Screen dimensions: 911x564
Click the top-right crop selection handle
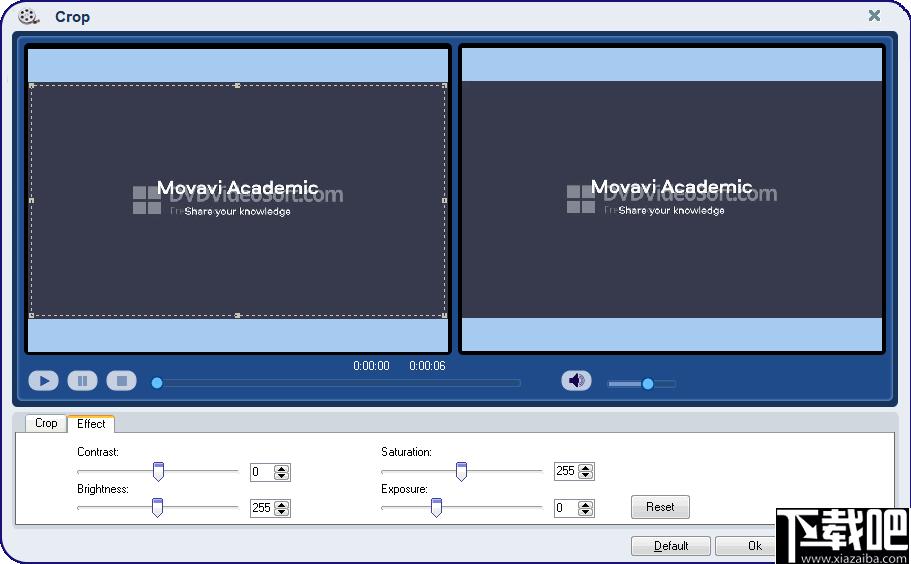tap(444, 85)
